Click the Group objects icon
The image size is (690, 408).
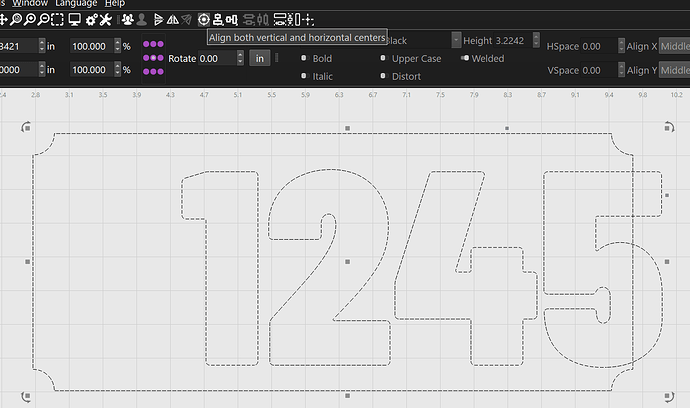click(x=128, y=19)
